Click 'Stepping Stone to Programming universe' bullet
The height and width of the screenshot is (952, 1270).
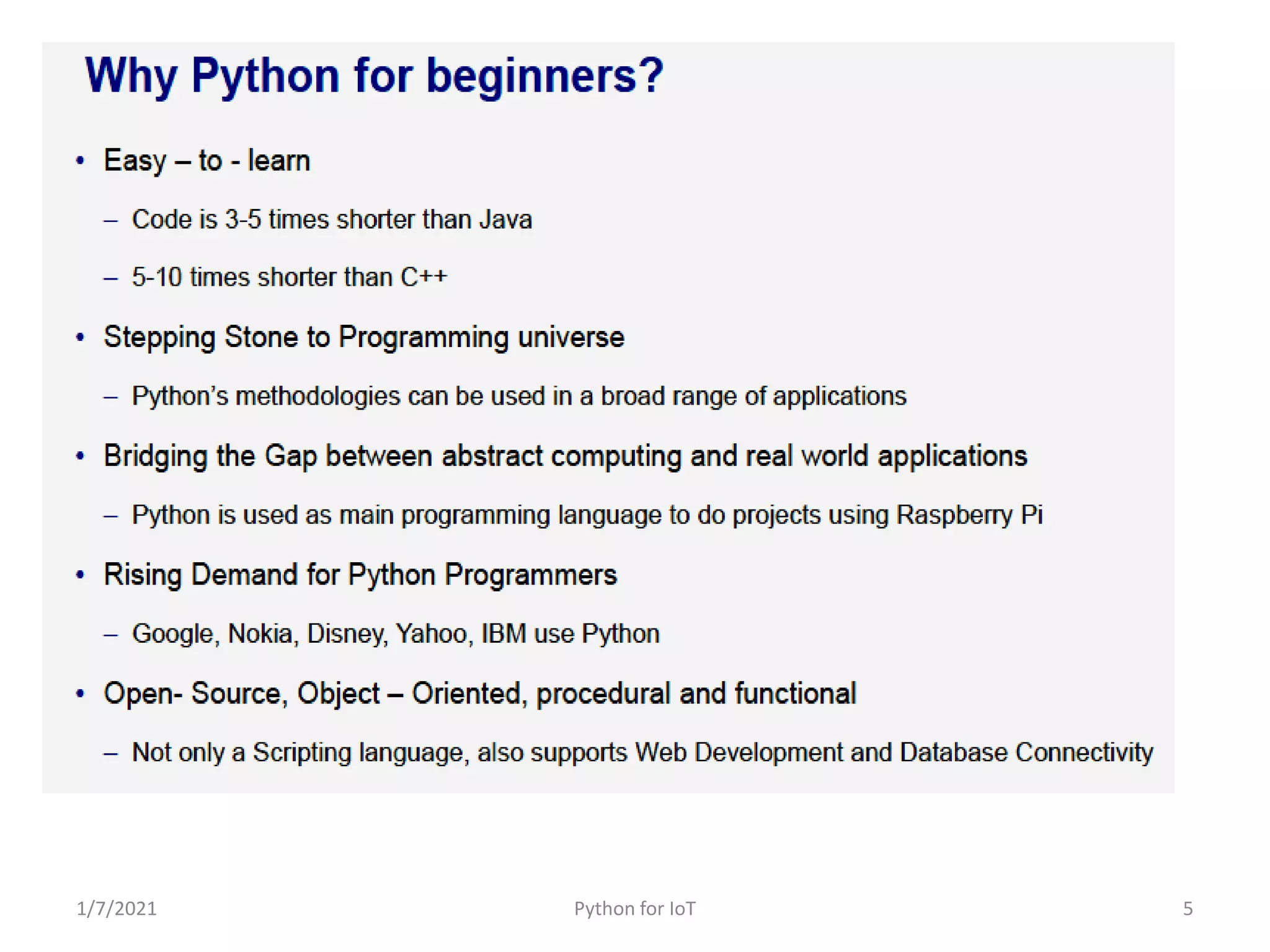click(x=363, y=337)
